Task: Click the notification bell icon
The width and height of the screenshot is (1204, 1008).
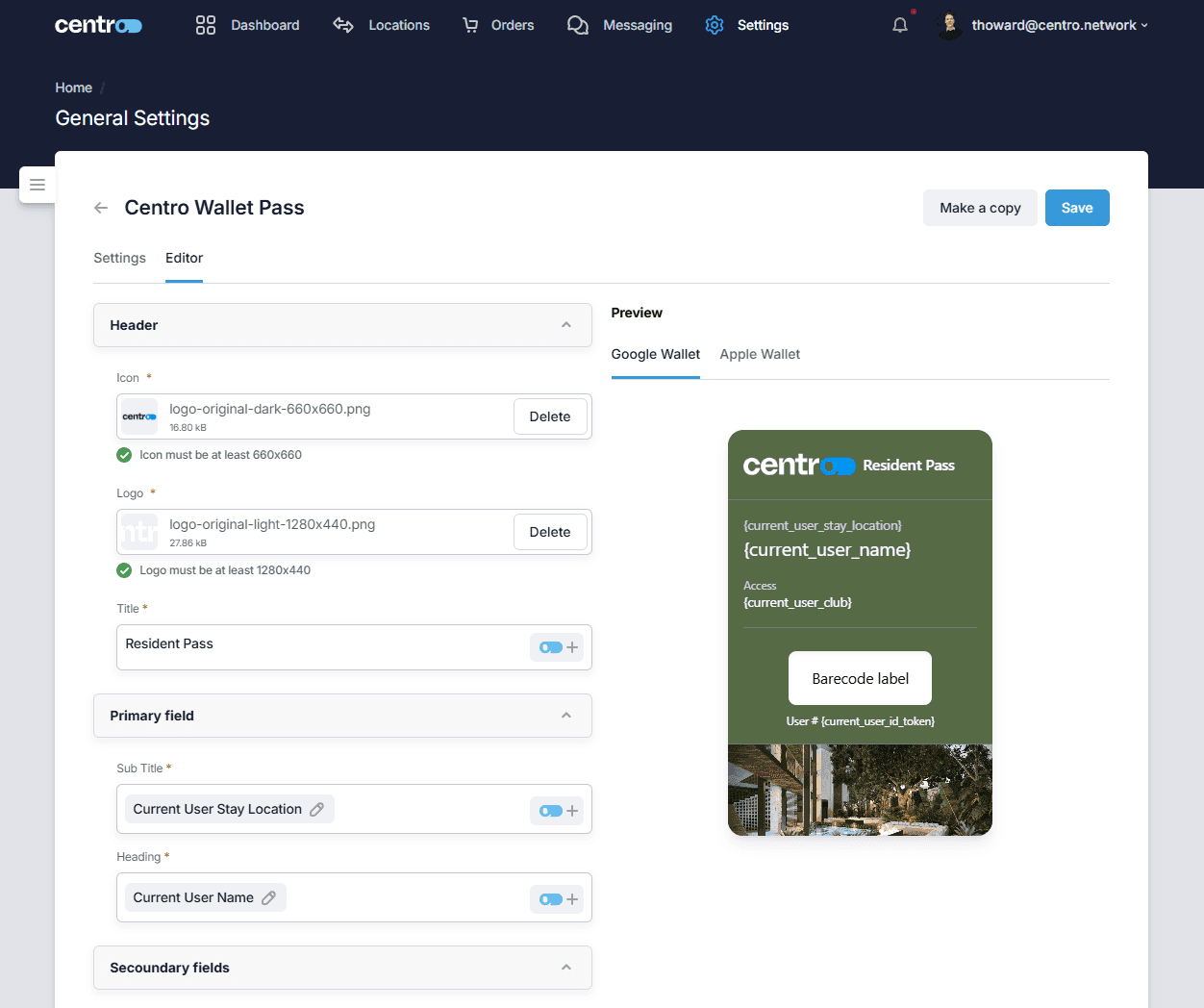Action: 899,25
